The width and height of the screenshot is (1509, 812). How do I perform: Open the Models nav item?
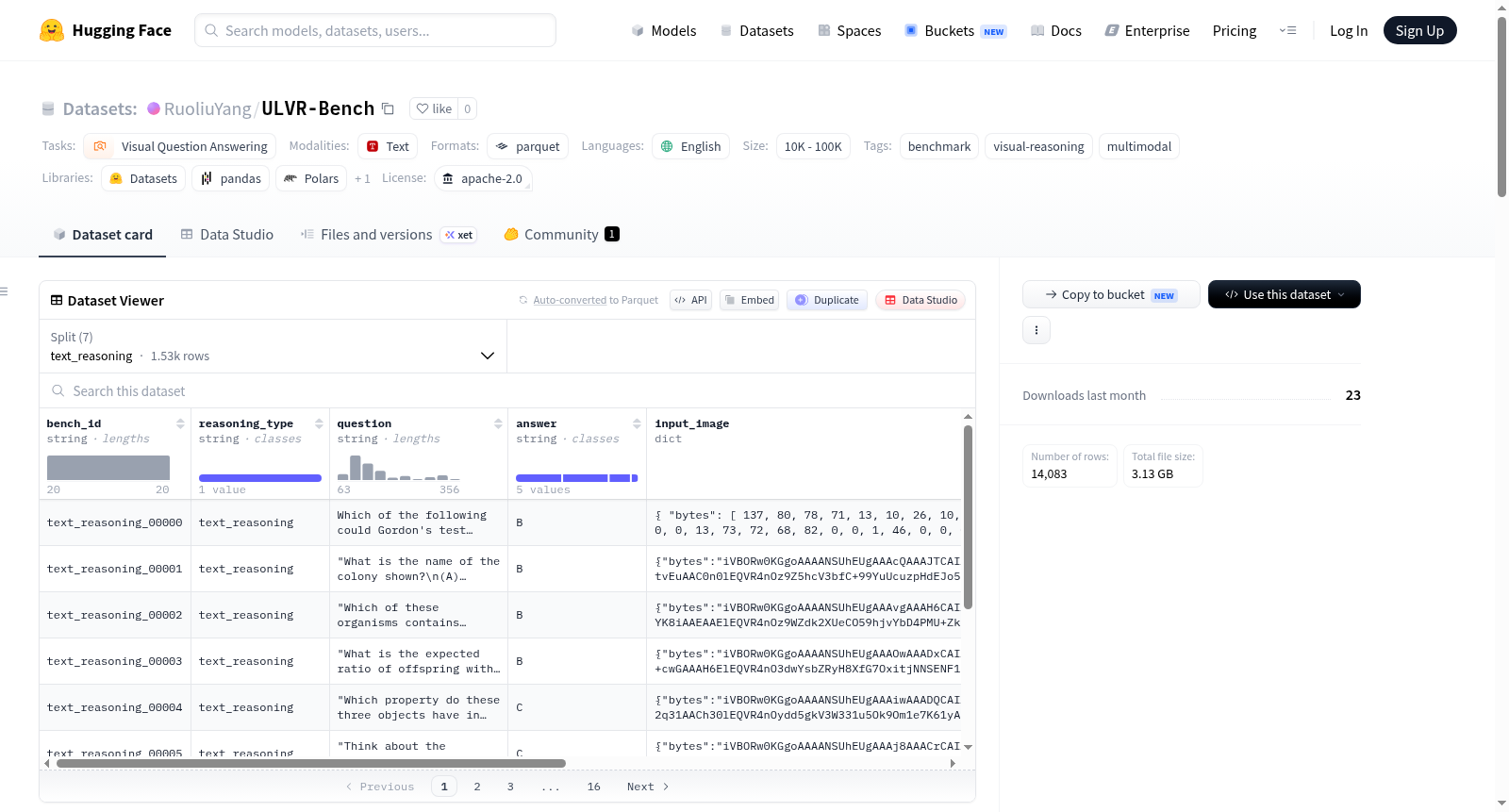[x=664, y=30]
